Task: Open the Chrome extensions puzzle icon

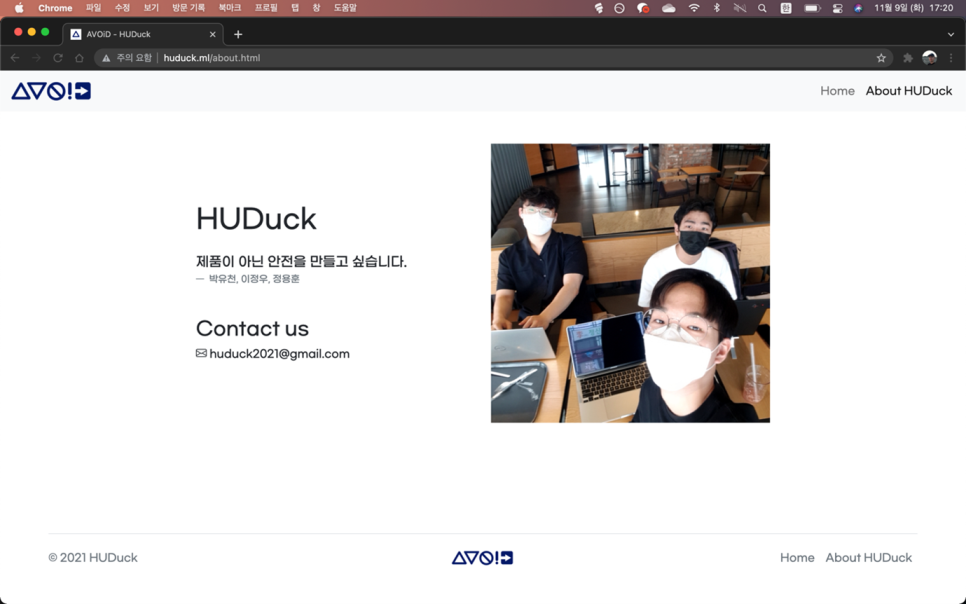Action: (x=907, y=58)
